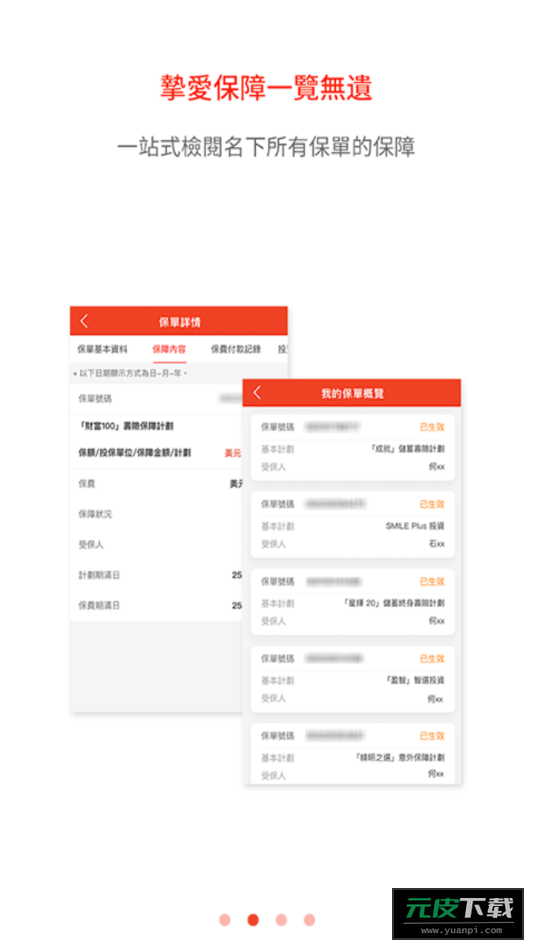Click the 保費期滿日 row
Viewport: 534px width, 950px height.
point(156,605)
